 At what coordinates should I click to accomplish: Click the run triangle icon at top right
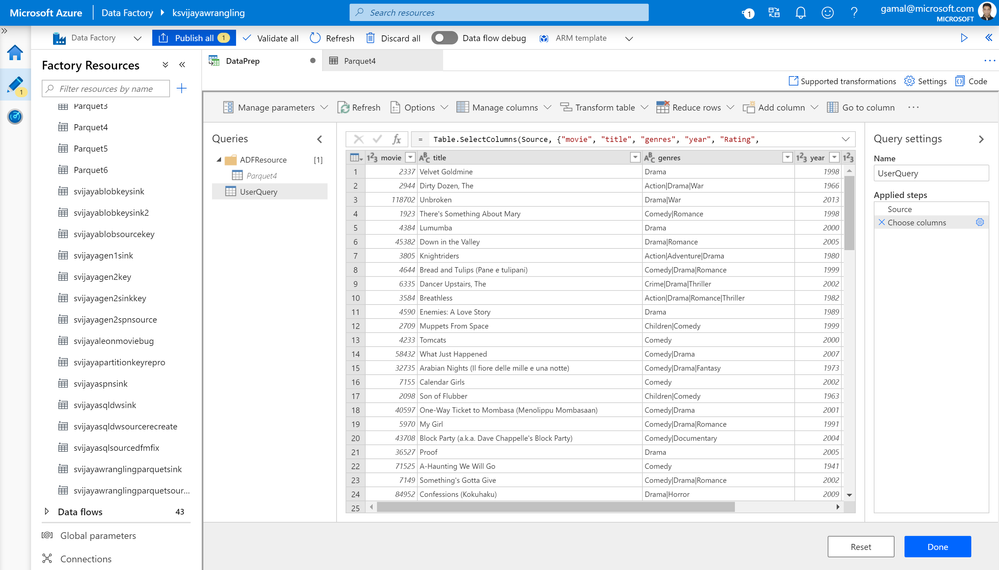(x=964, y=38)
